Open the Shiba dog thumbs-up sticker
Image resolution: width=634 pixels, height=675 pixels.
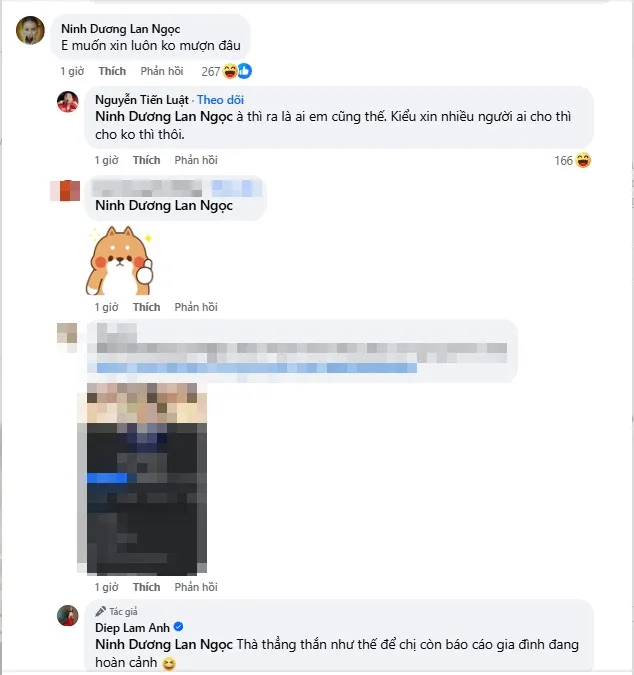tap(120, 261)
